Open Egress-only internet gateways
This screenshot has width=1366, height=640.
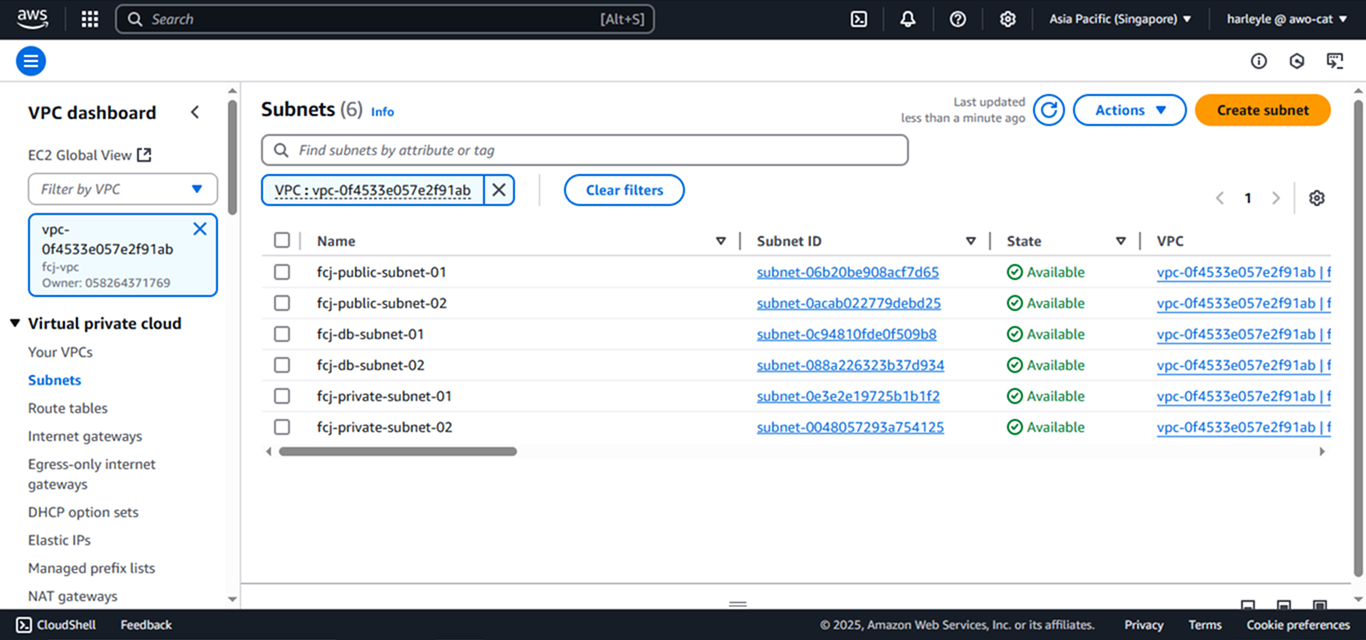pos(92,474)
